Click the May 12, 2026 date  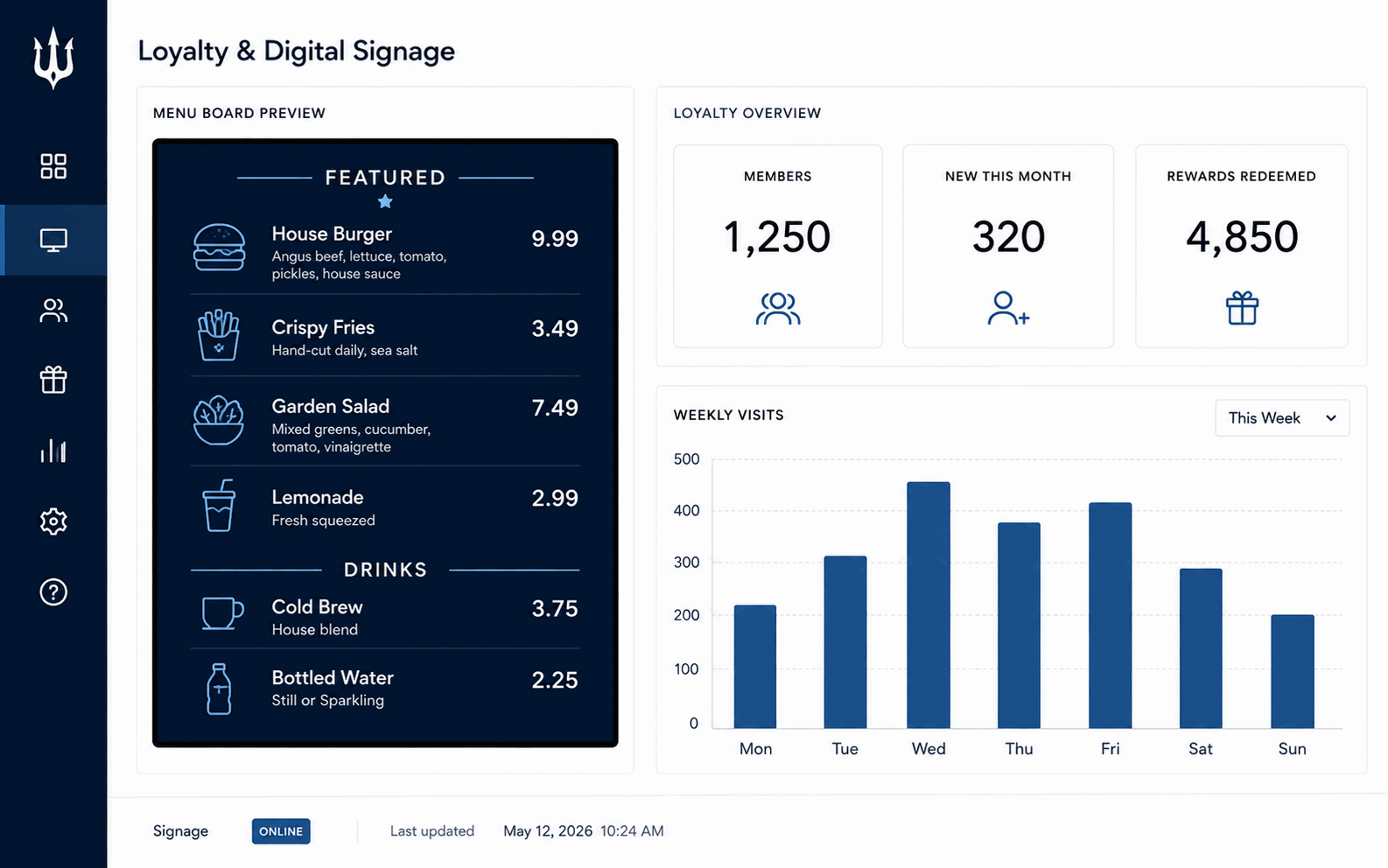pyautogui.click(x=548, y=831)
